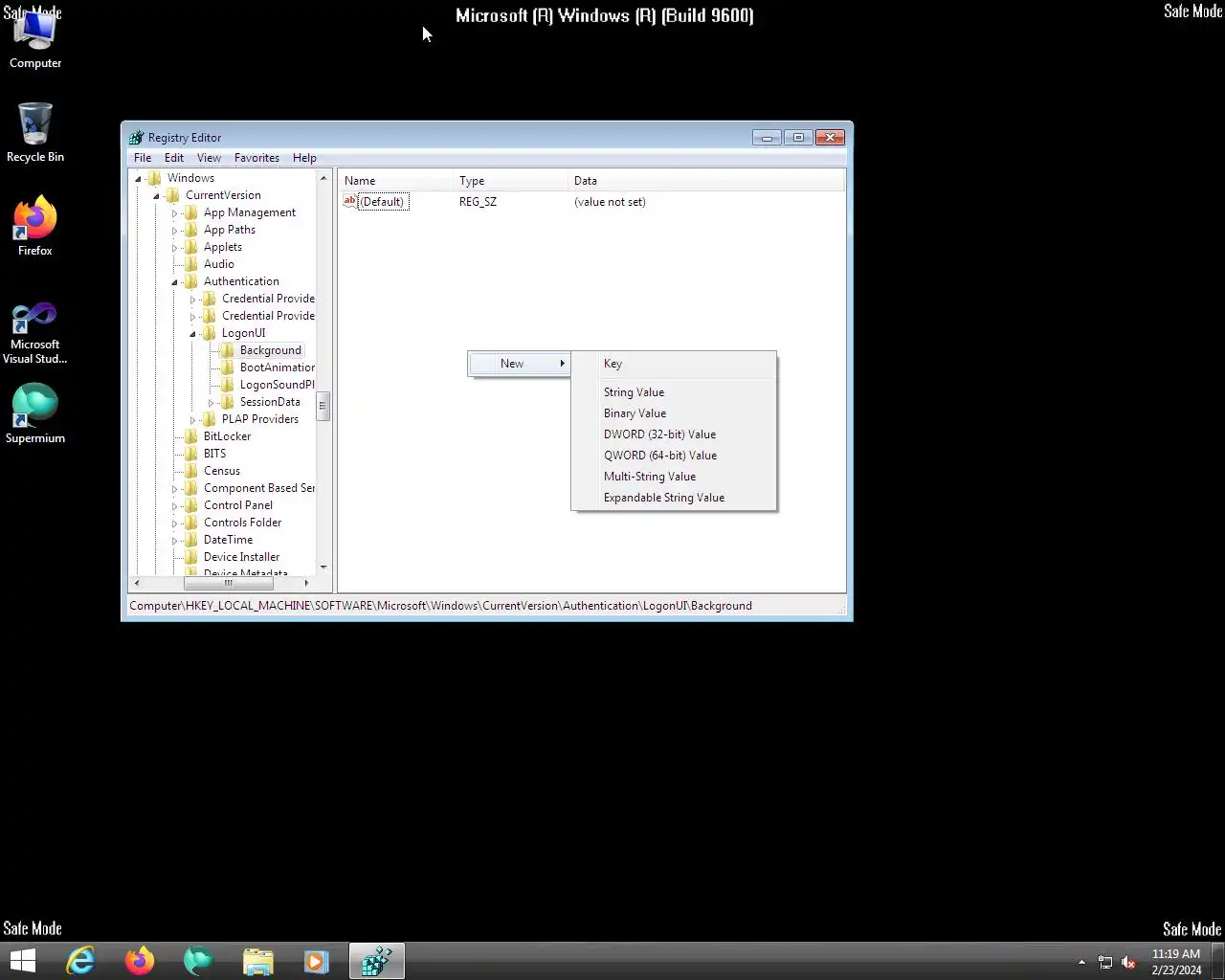The height and width of the screenshot is (980, 1225).
Task: Open File Explorer from the taskbar
Action: tap(257, 961)
